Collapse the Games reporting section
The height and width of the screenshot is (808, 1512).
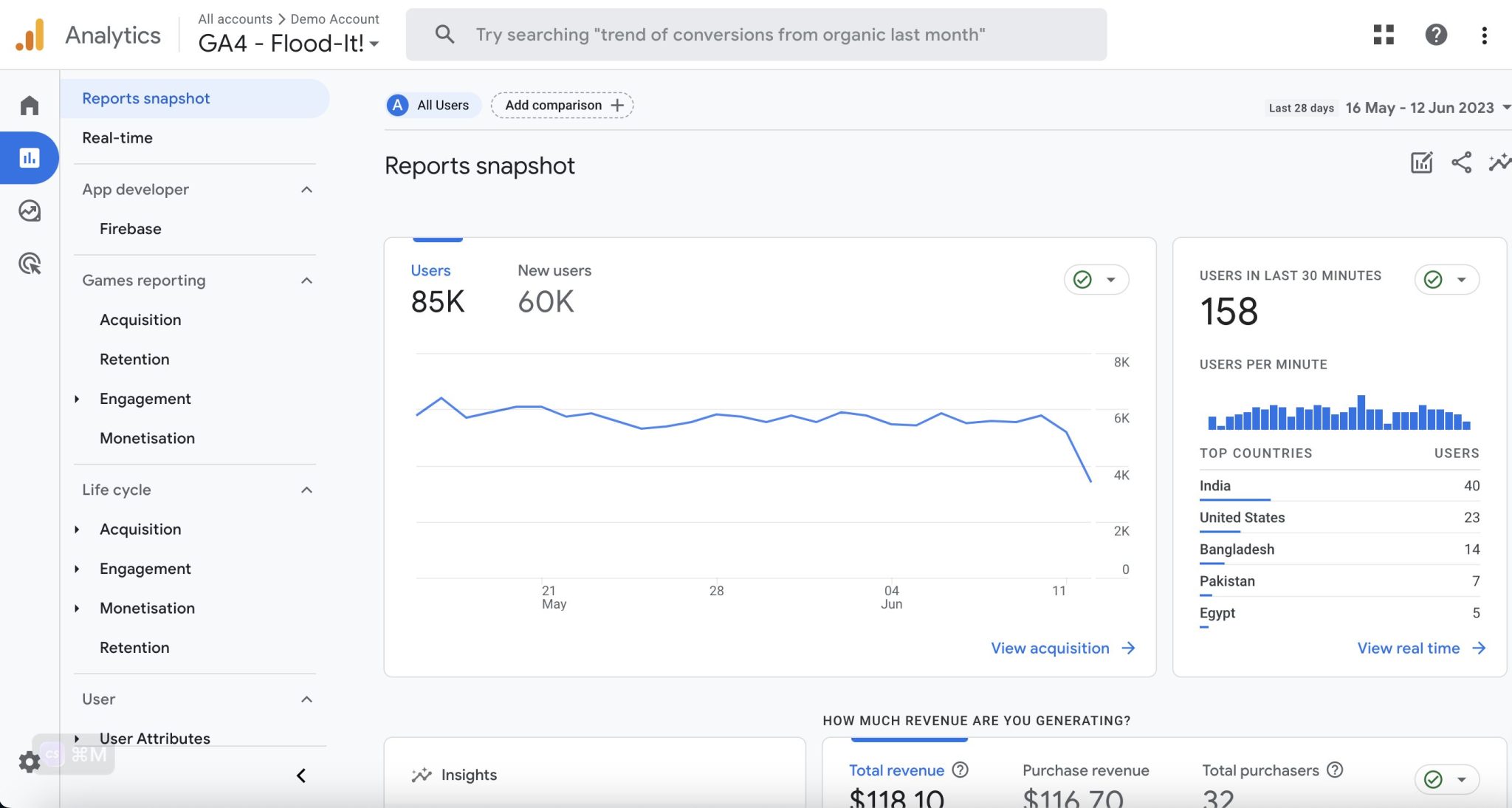[307, 281]
